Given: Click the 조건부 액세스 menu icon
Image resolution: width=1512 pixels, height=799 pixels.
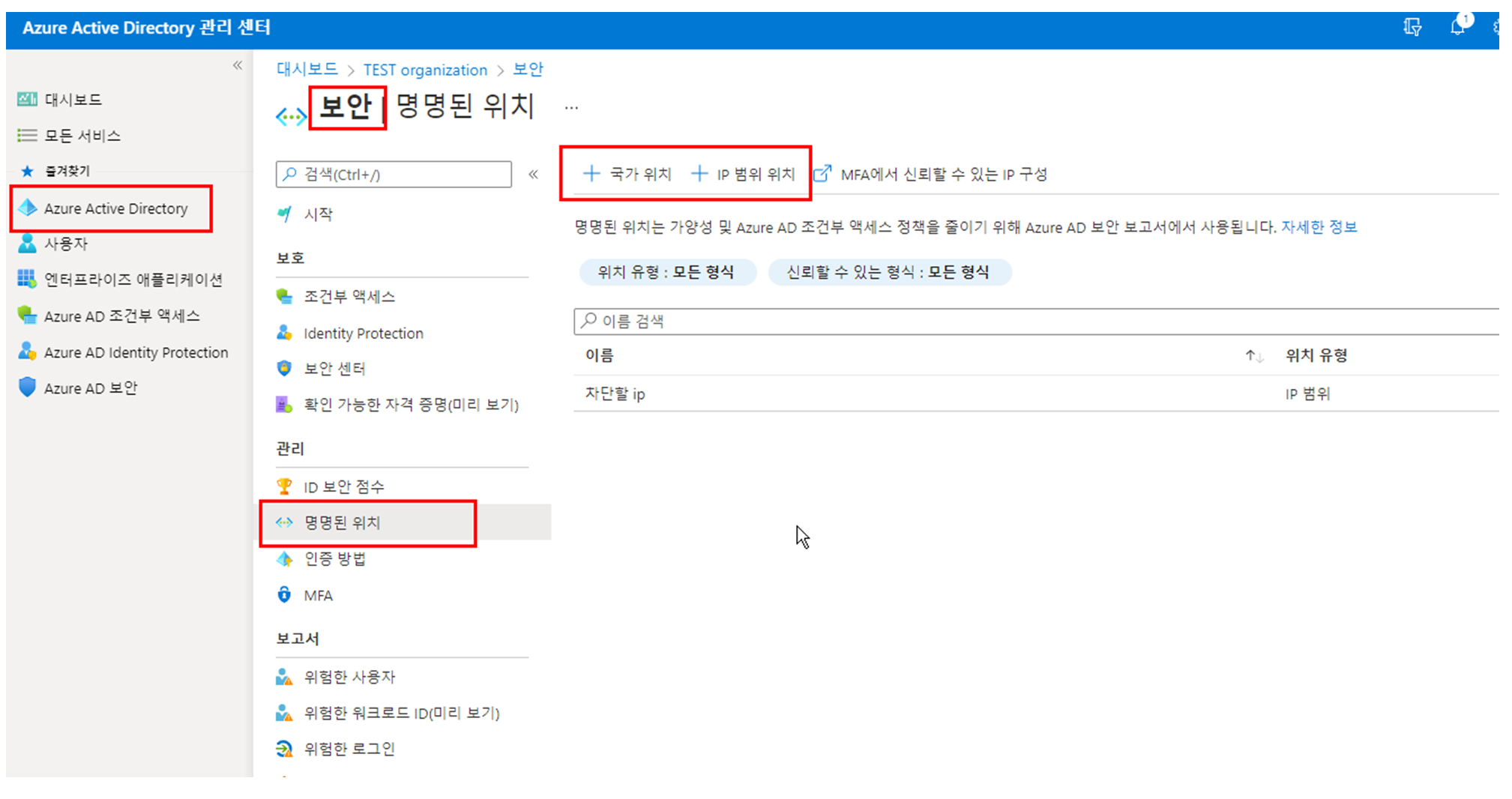Looking at the screenshot, I should pyautogui.click(x=284, y=296).
